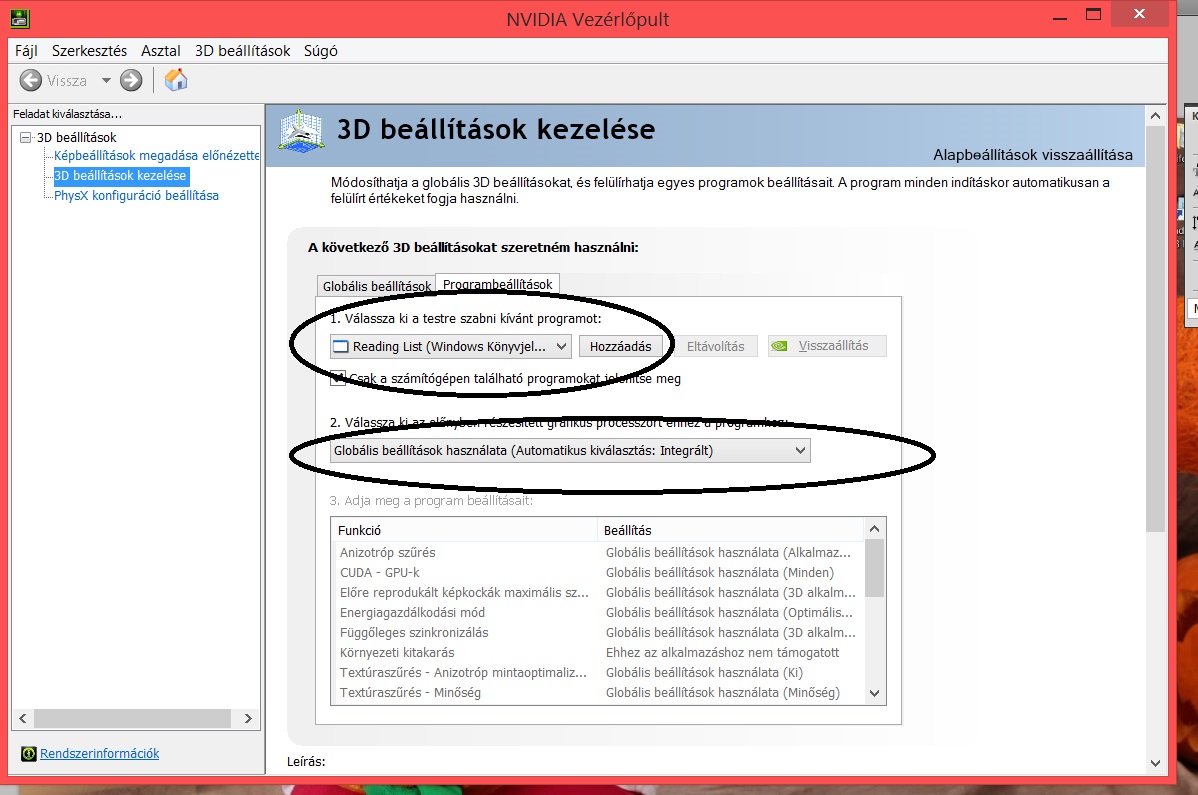Click the NVIDIA app icon in title bar
This screenshot has height=795, width=1198.
click(20, 18)
